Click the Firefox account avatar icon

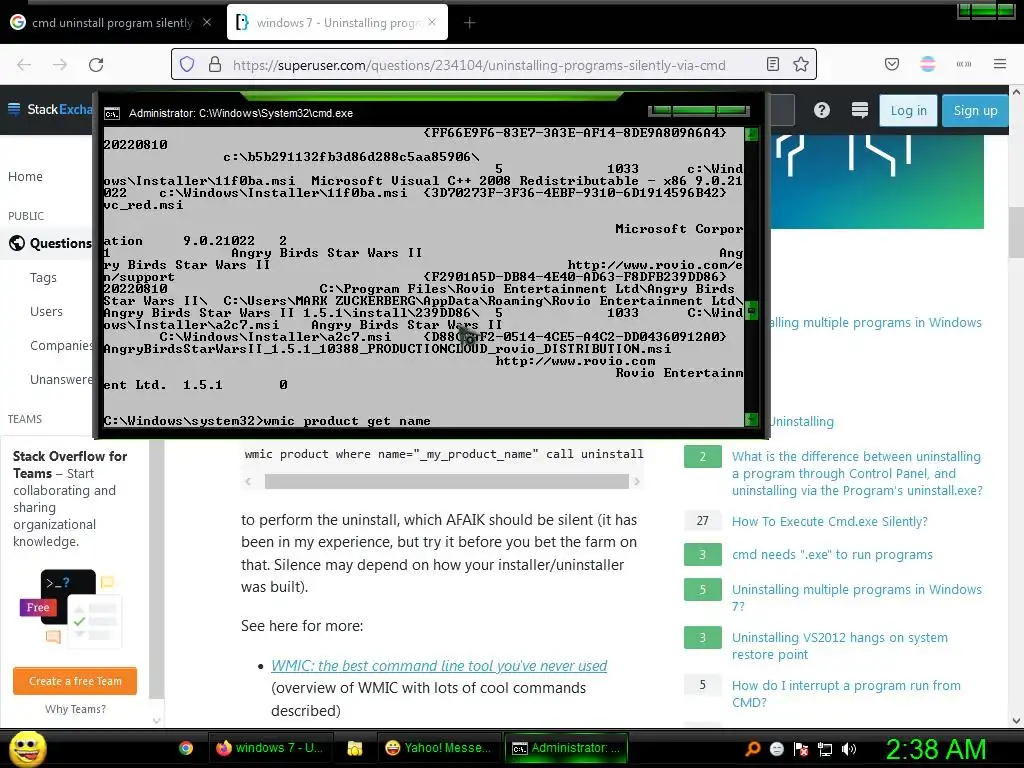click(927, 64)
